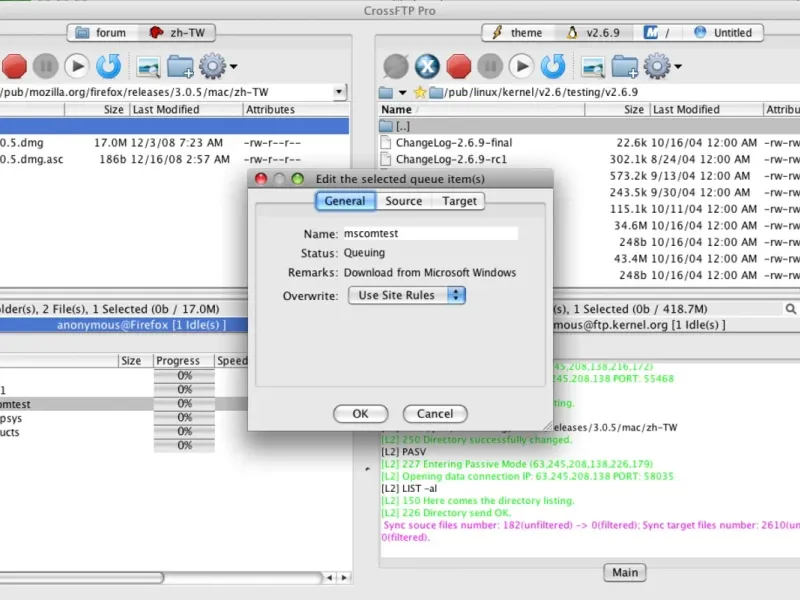Click the Name field containing mscomtest

coord(429,233)
